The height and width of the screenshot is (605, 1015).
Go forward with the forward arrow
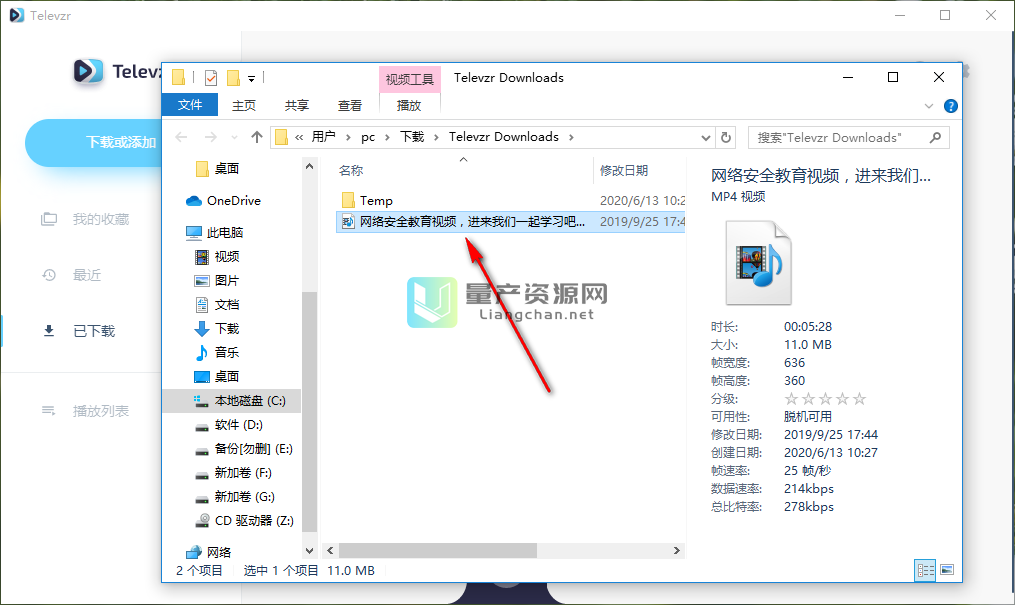point(210,137)
